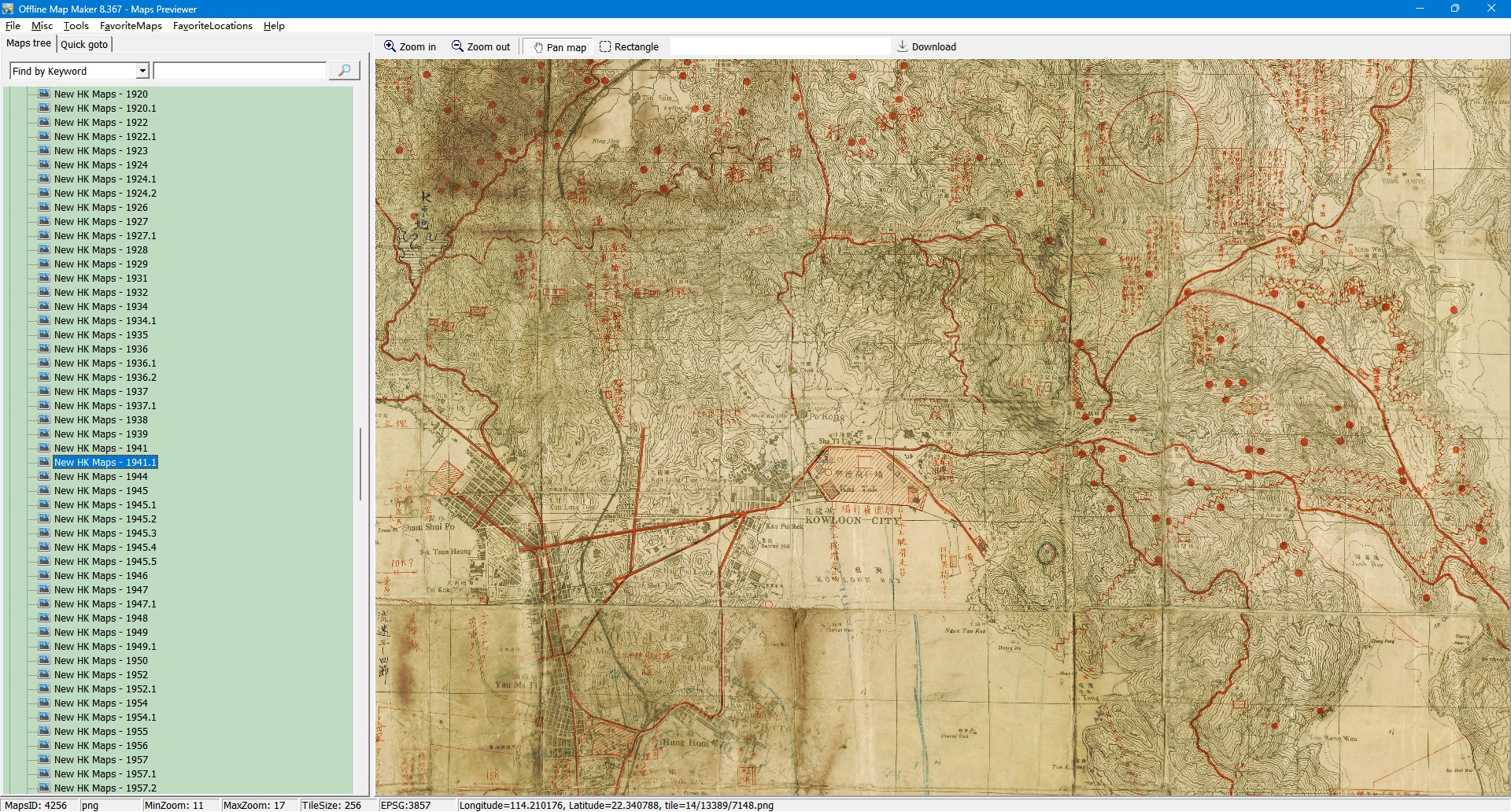Open the Find by Keyword dropdown
Screen dimensions: 1511x812
142,71
